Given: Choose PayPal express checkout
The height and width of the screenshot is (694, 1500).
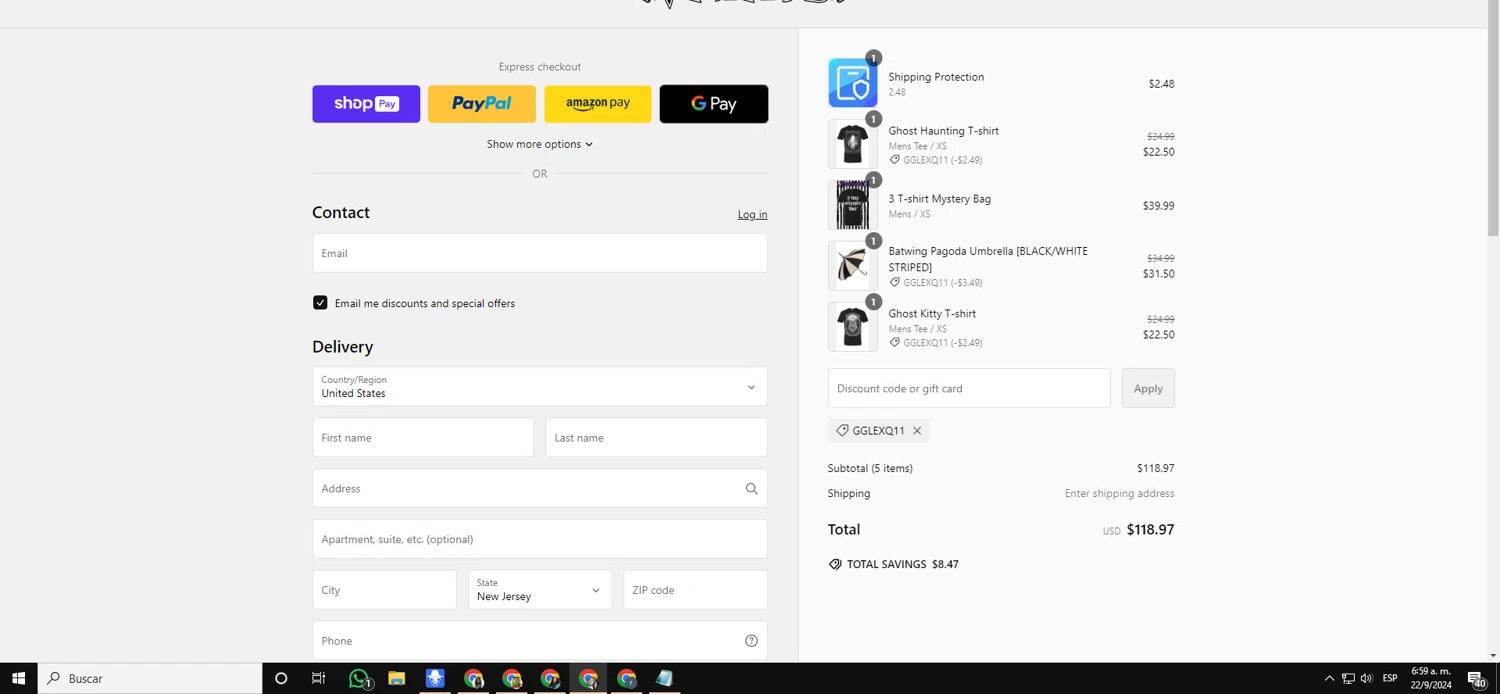Looking at the screenshot, I should 482,104.
